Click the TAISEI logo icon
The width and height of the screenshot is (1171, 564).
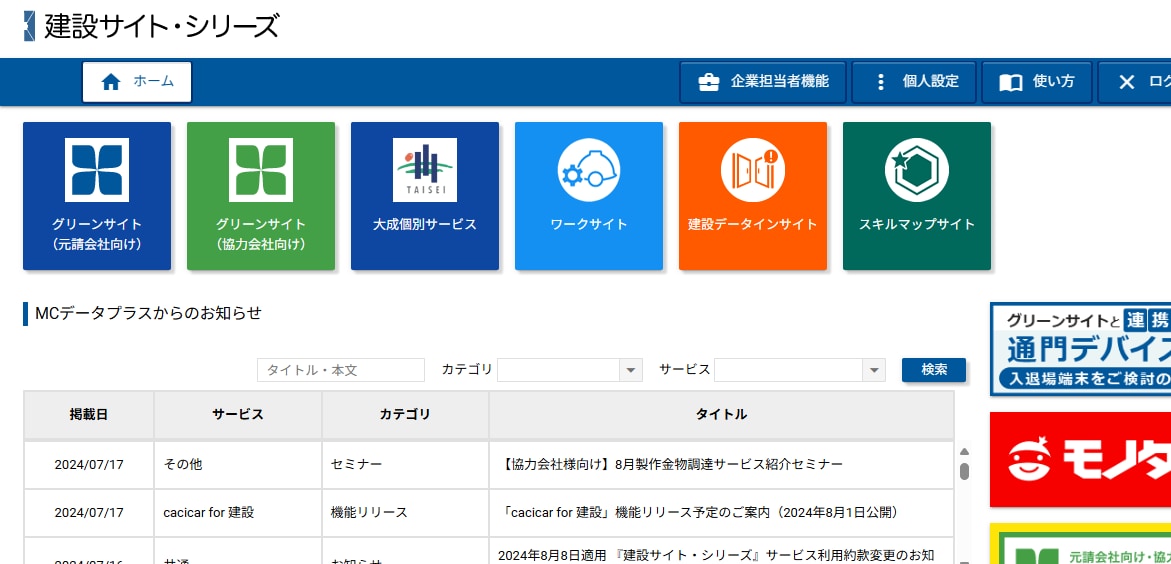pos(425,170)
